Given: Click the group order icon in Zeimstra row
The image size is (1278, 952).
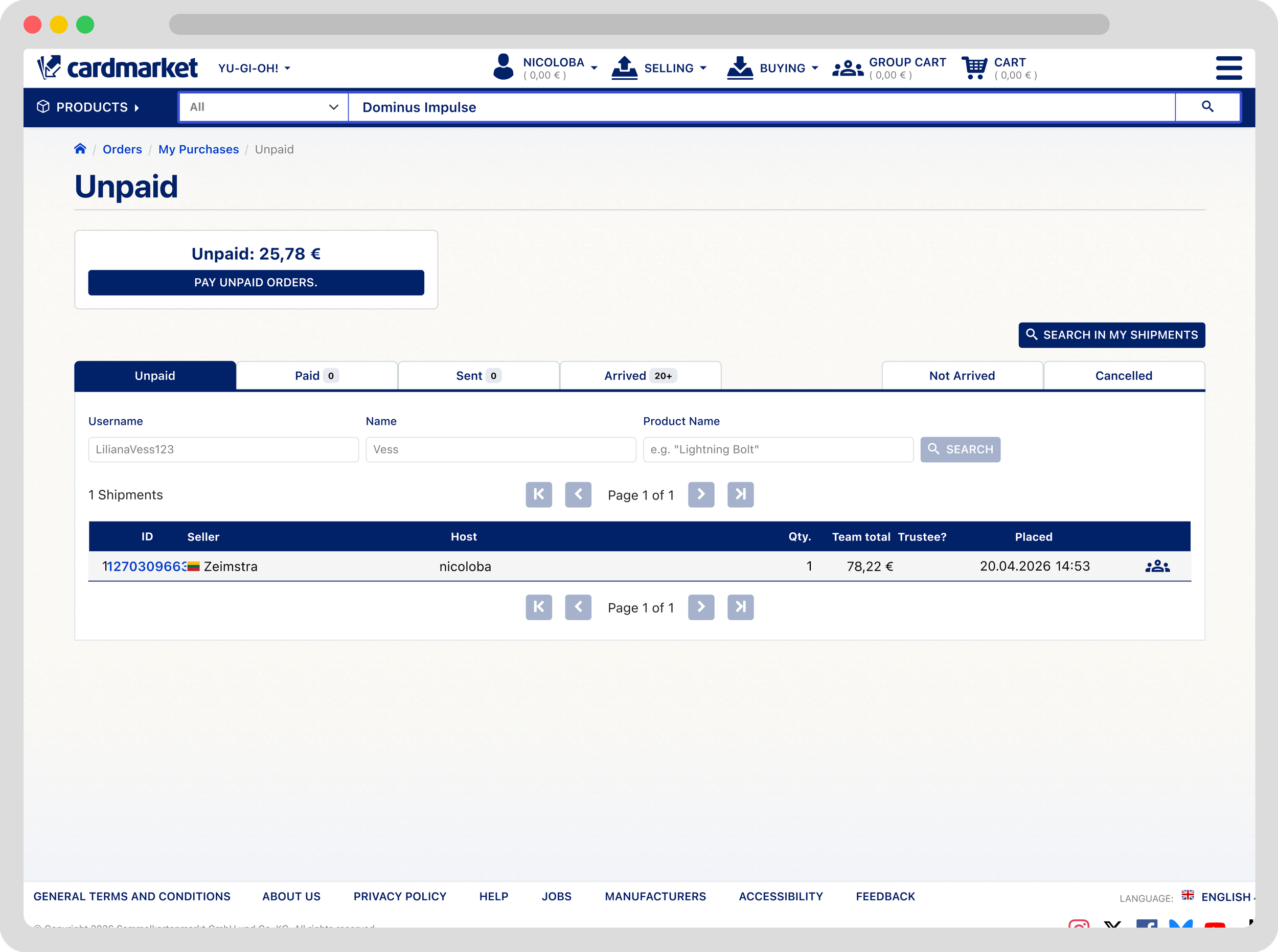Looking at the screenshot, I should [x=1157, y=566].
